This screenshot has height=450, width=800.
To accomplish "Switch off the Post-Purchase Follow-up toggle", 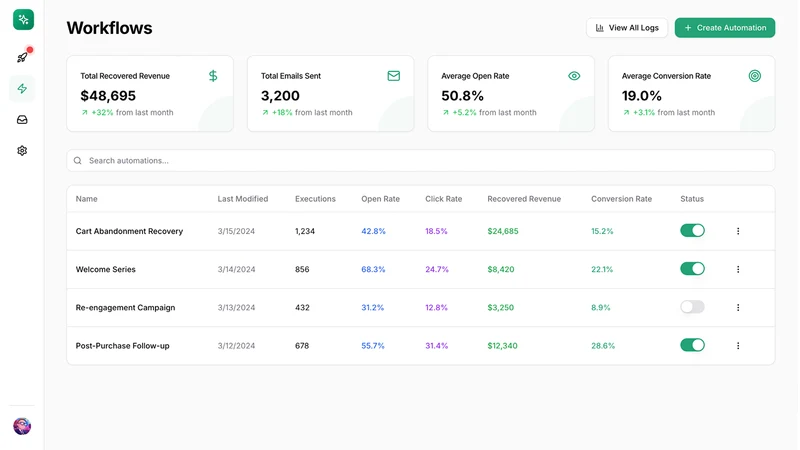I will (692, 345).
